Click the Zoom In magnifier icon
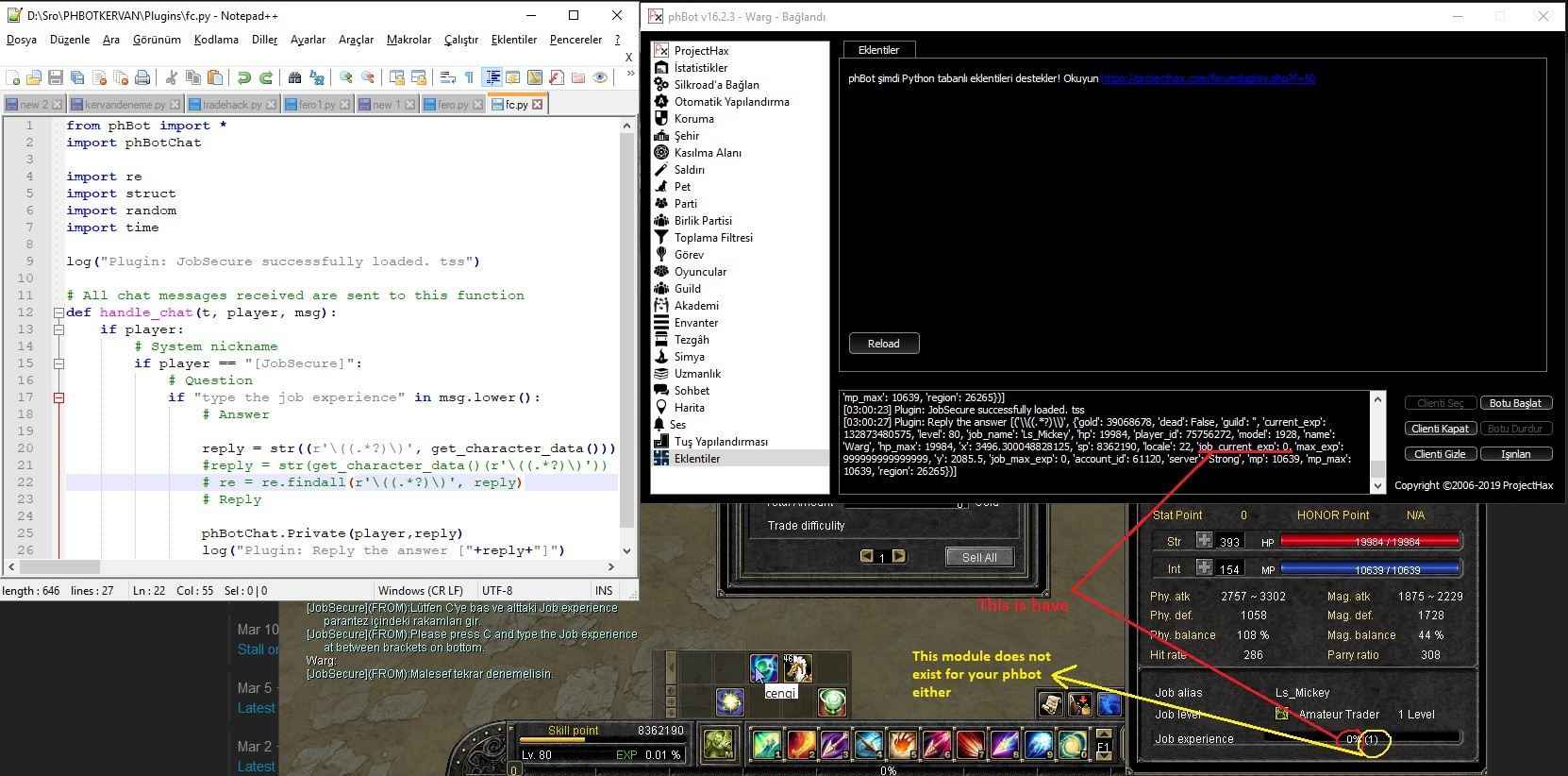Screen dimensions: 1568x776 [x=346, y=77]
